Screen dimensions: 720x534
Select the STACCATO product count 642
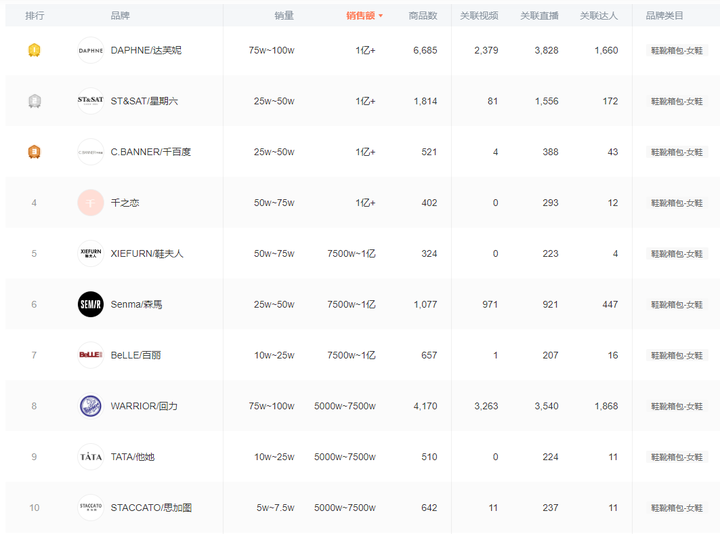click(x=429, y=508)
